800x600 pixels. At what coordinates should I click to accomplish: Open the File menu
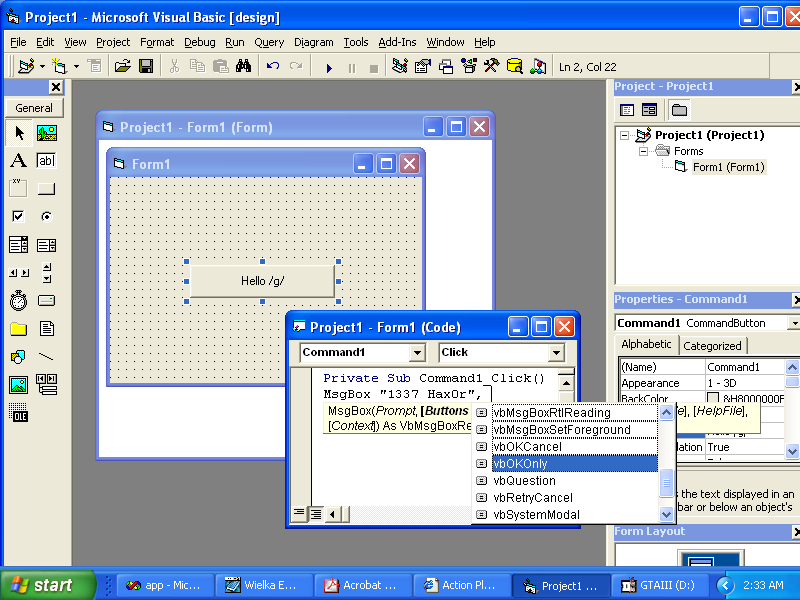[x=18, y=42]
